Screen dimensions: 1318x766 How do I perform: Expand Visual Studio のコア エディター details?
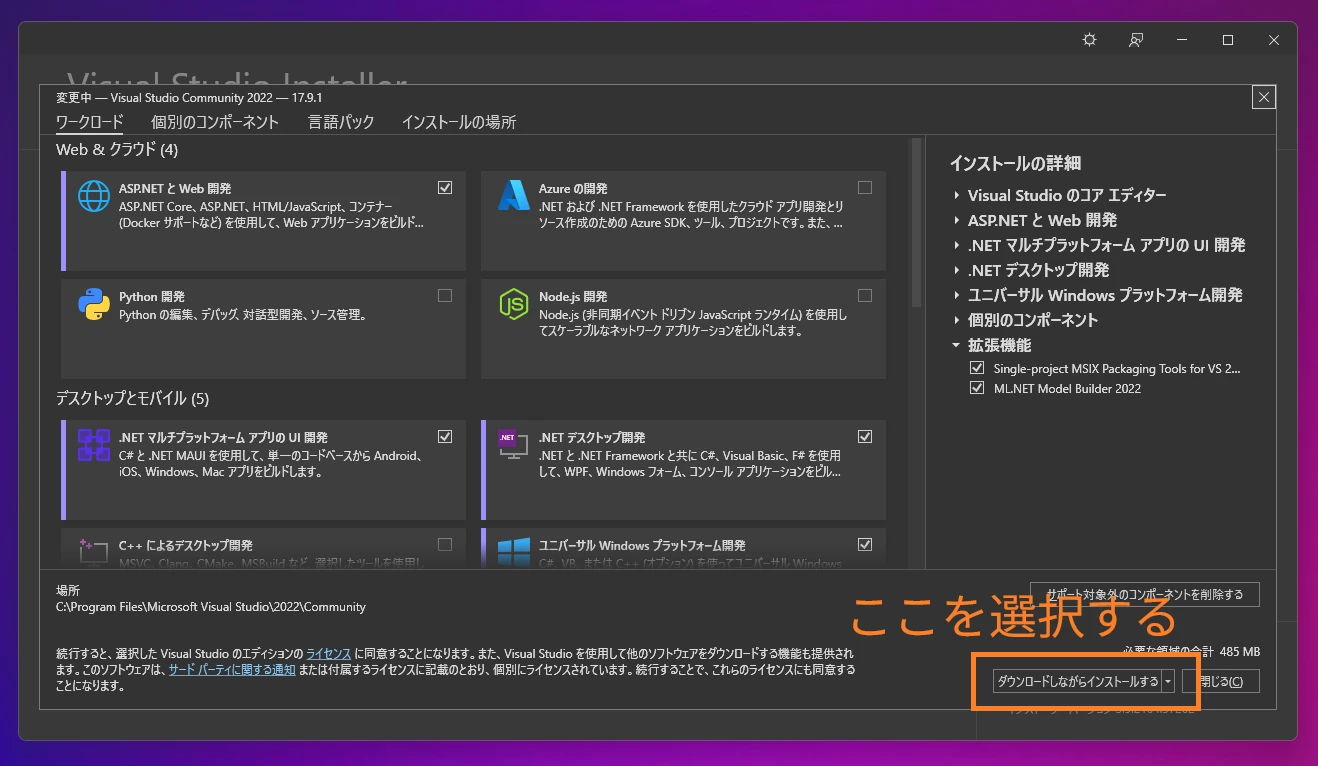957,196
